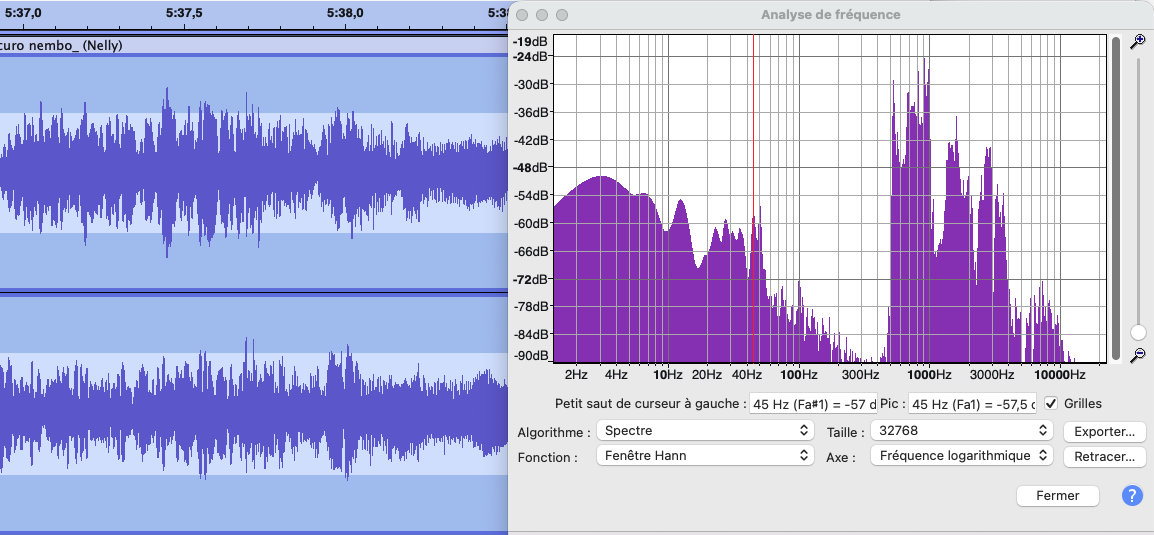Image resolution: width=1154 pixels, height=535 pixels.
Task: Click the Fermer button
Action: 1058,496
